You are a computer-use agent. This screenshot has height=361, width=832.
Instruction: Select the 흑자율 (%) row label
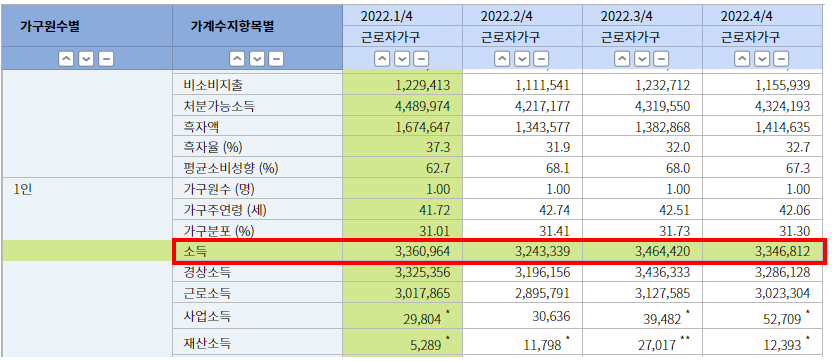[x=212, y=147]
